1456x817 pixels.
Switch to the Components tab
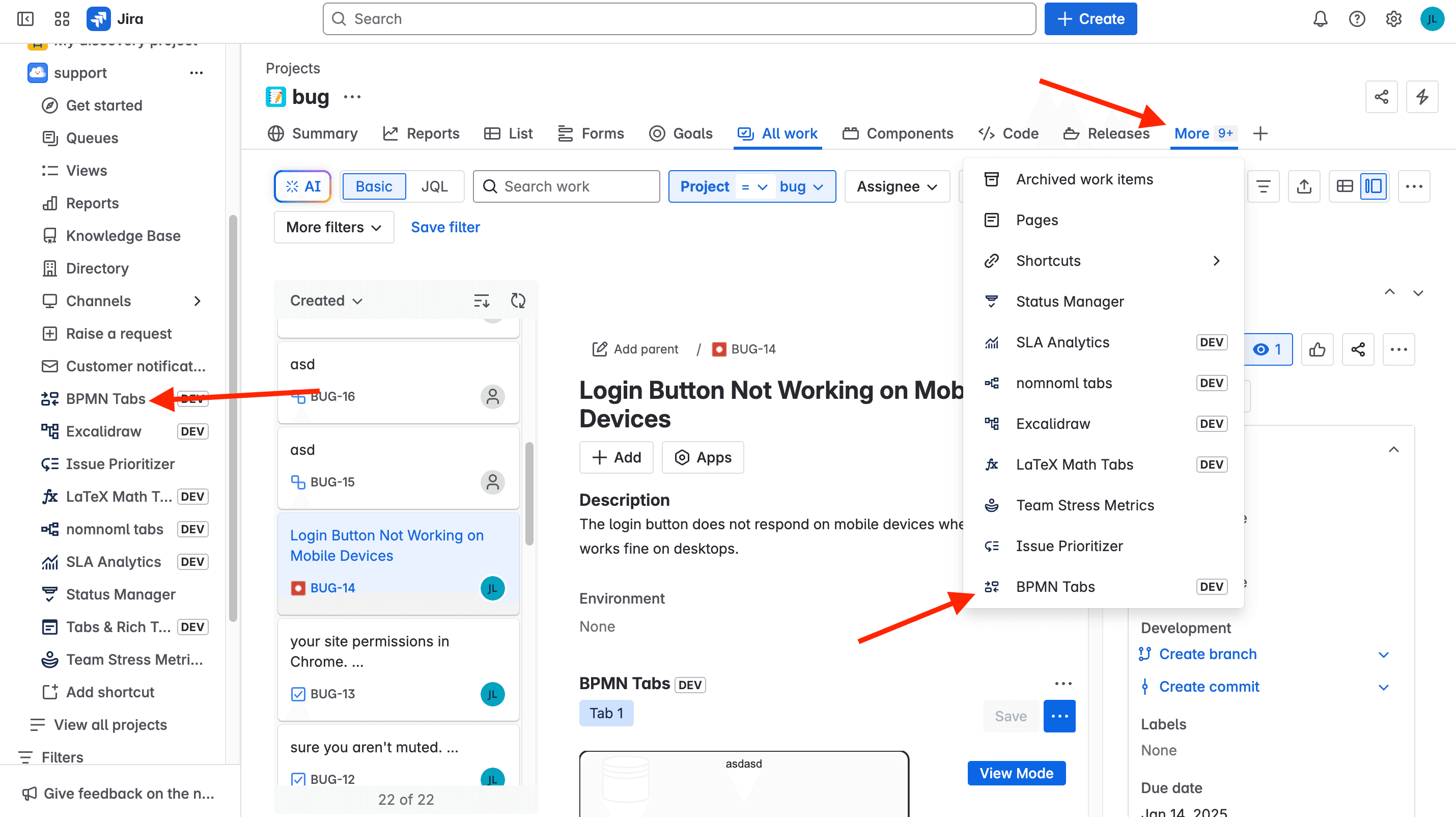tap(898, 133)
